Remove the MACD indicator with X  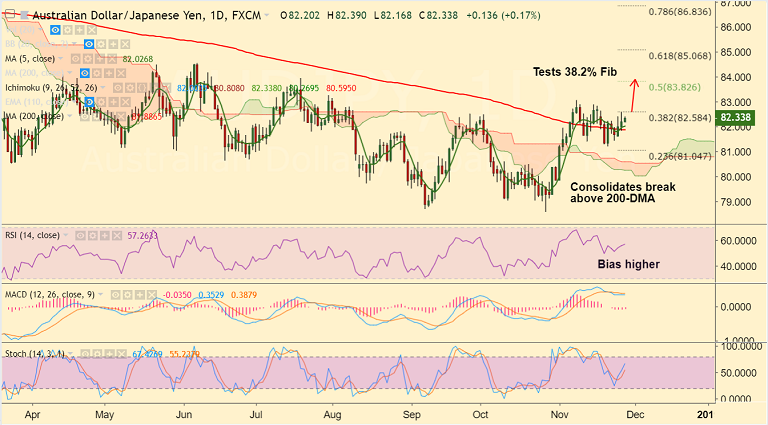(x=152, y=295)
